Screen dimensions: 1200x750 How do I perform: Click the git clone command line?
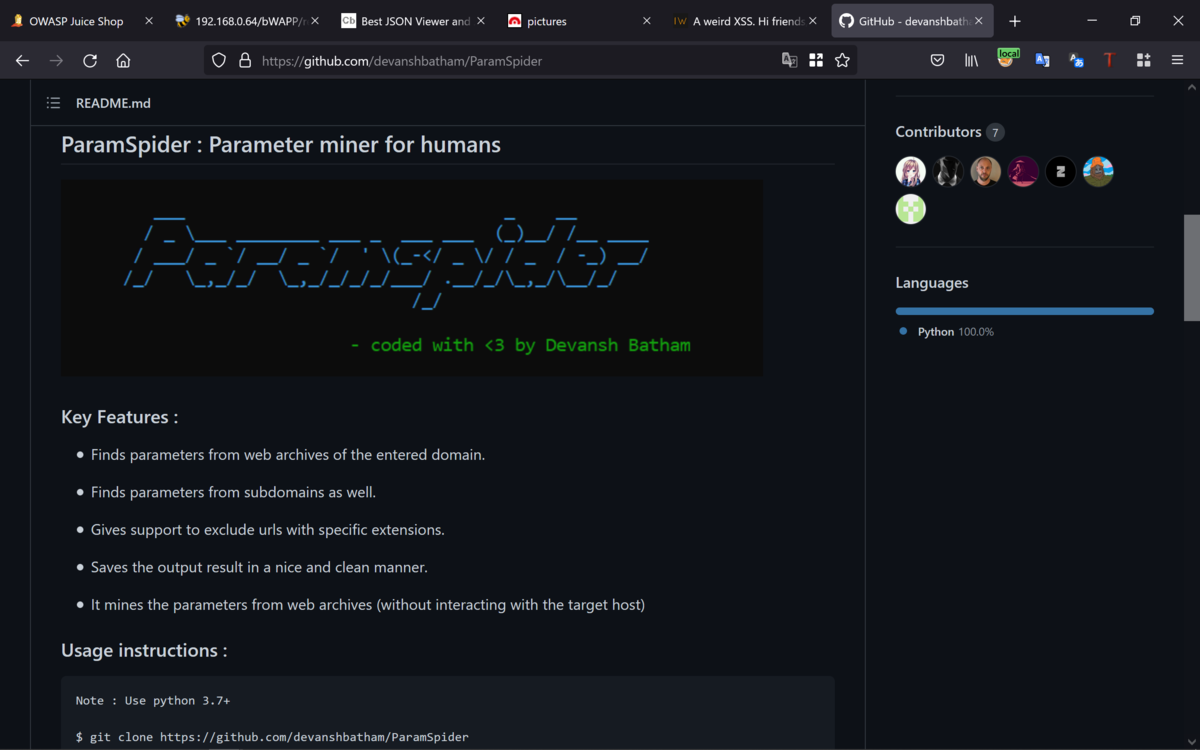pos(272,737)
